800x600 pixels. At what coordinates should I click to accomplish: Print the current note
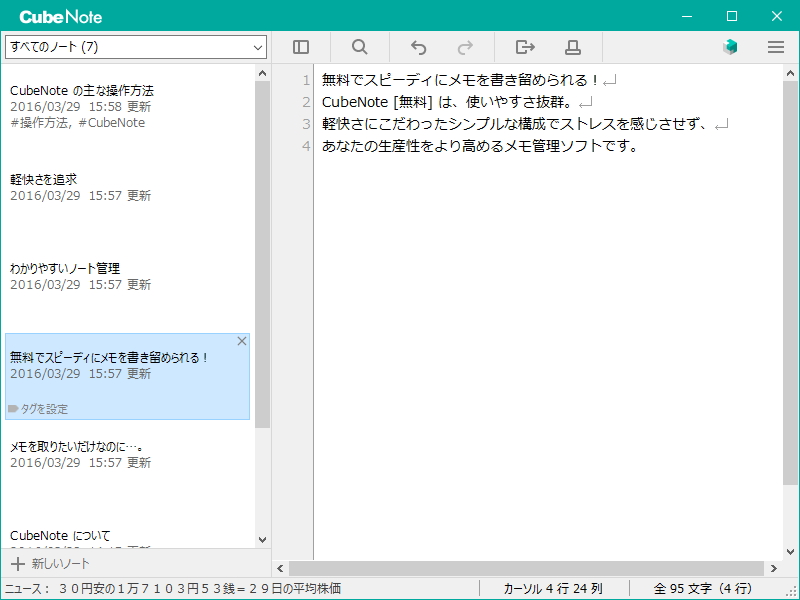pos(572,47)
